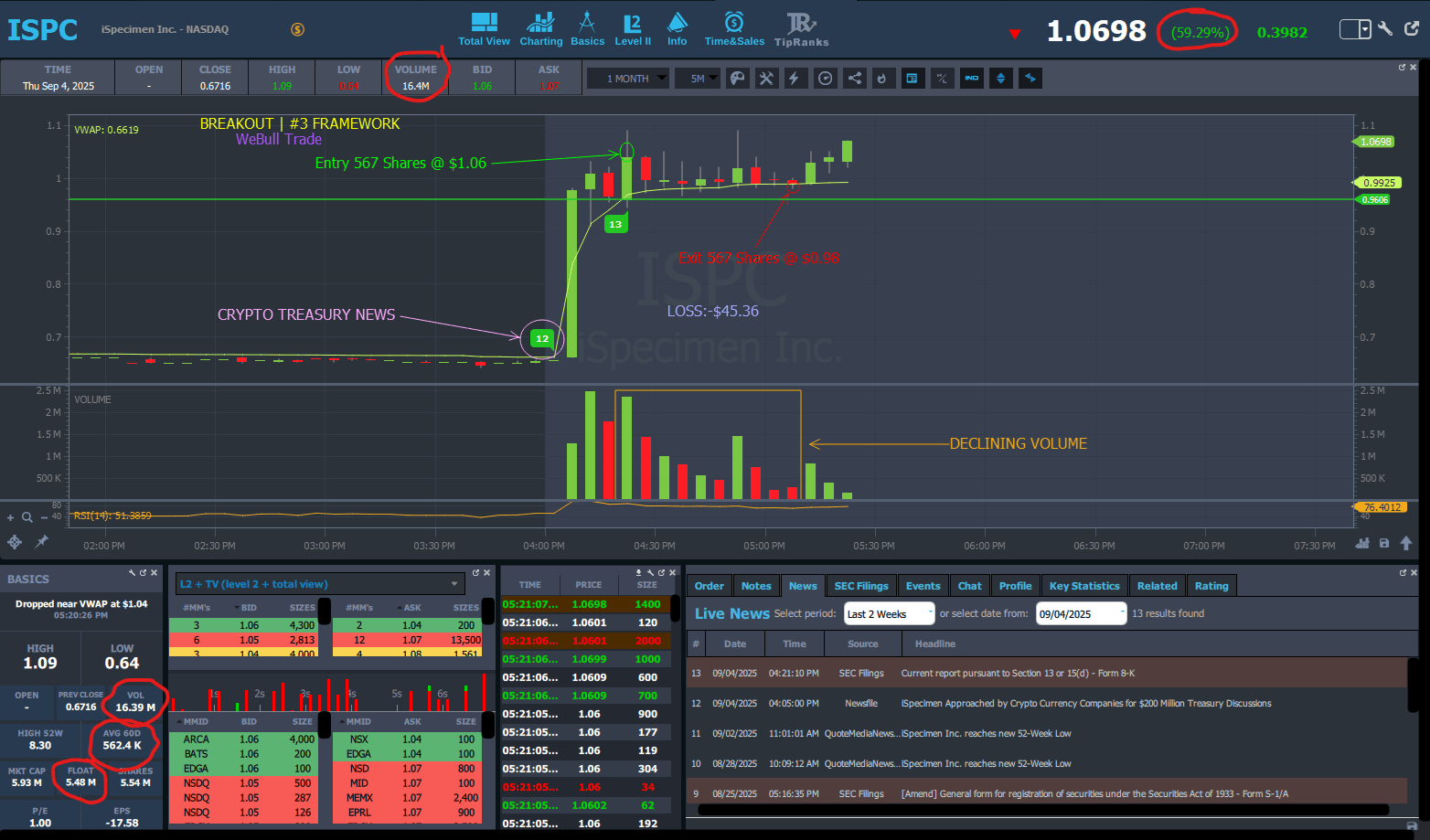Image resolution: width=1430 pixels, height=840 pixels.
Task: Open Basics panel wrench settings
Action: click(x=132, y=572)
